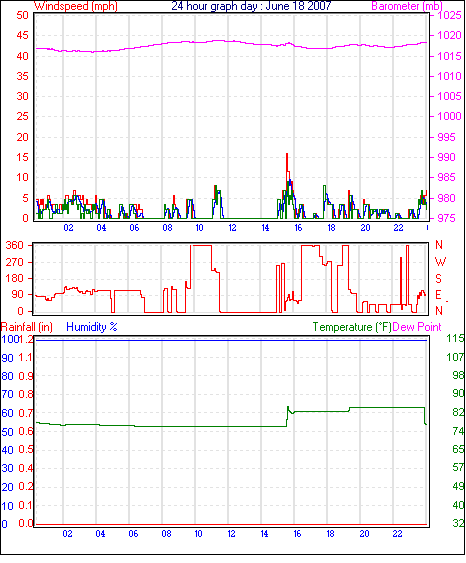Screen dimensions: 466x563
Task: Click the red '0.0' rainfall axis value
Action: click(25, 523)
